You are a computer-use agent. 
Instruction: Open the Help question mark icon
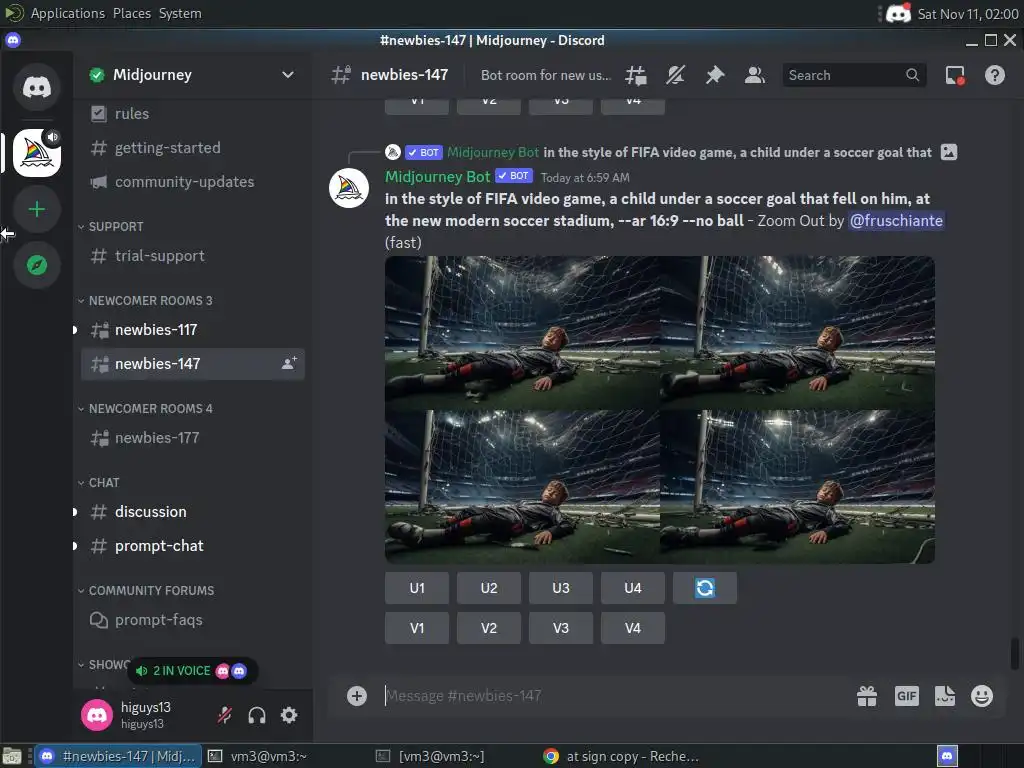pyautogui.click(x=995, y=75)
